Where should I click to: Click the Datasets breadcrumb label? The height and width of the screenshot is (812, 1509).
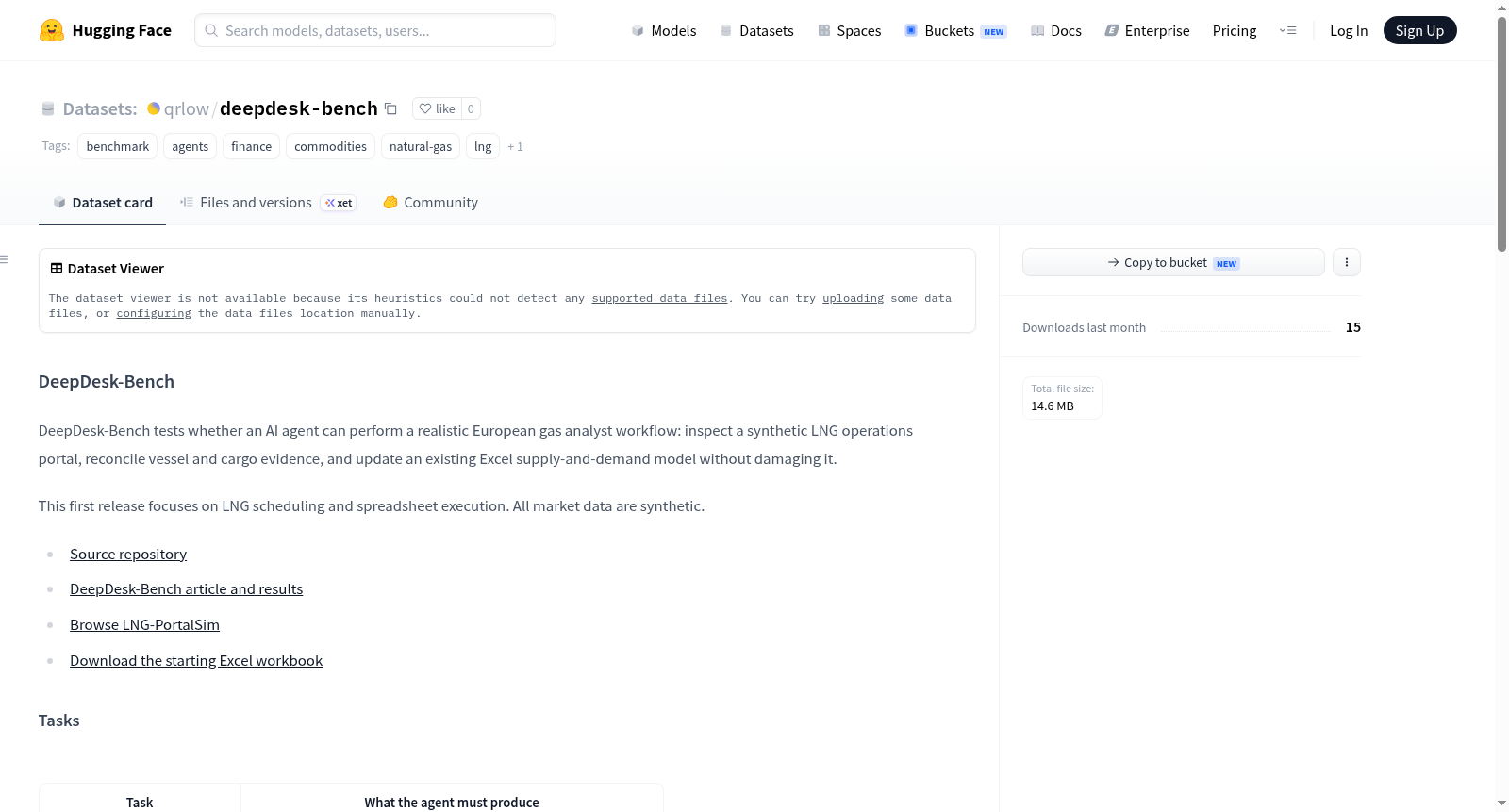click(x=100, y=108)
